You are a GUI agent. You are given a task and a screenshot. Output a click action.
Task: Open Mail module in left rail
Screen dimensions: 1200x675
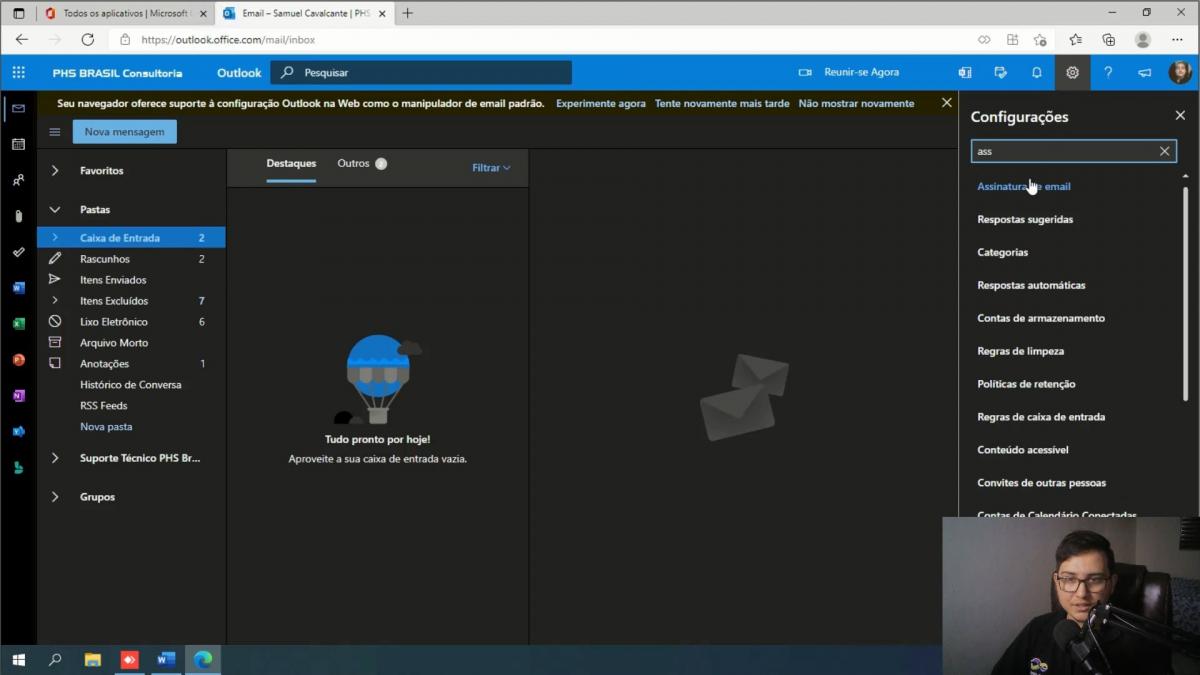[x=18, y=108]
